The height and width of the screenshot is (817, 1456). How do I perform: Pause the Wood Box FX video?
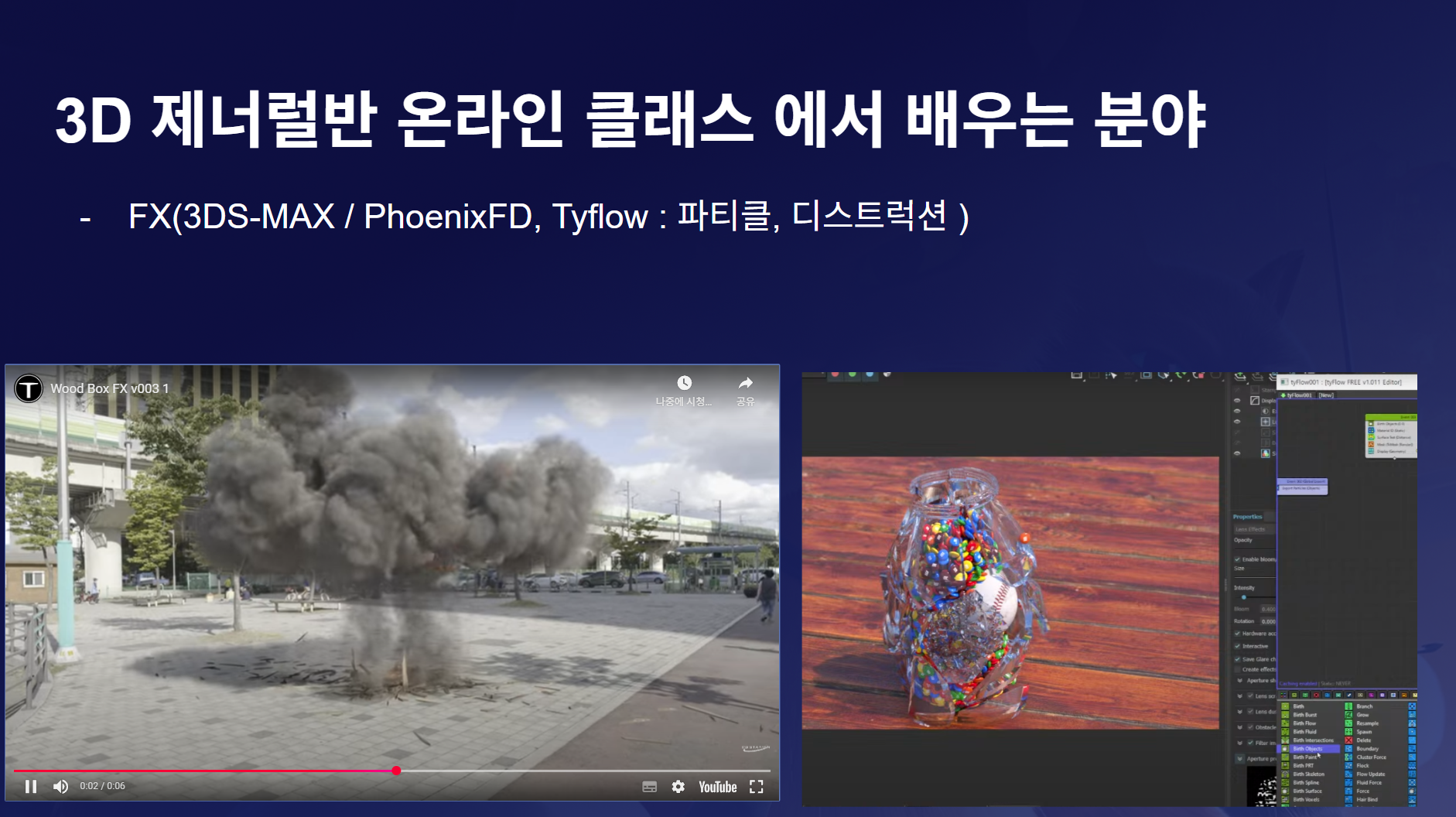(31, 787)
